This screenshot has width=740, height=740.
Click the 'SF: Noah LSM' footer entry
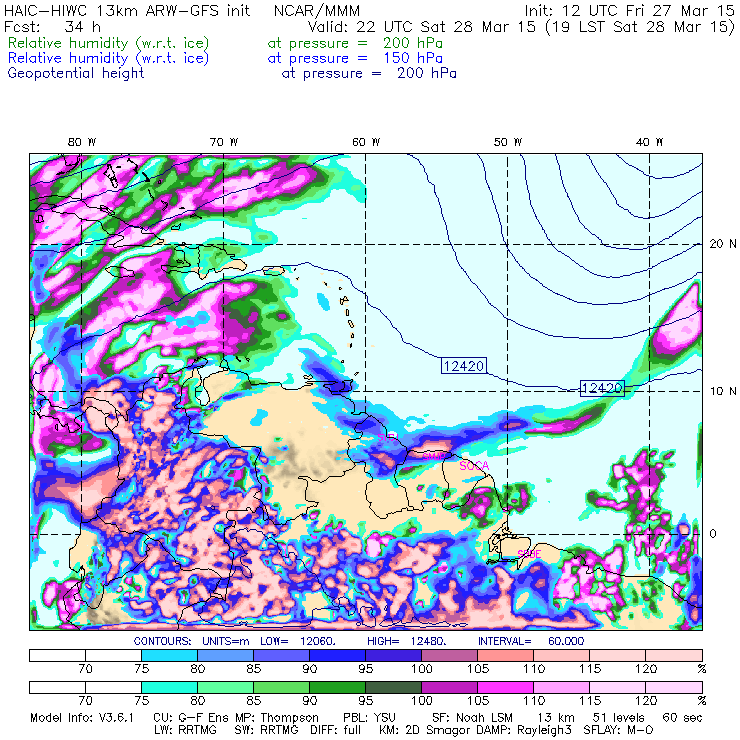click(x=472, y=718)
